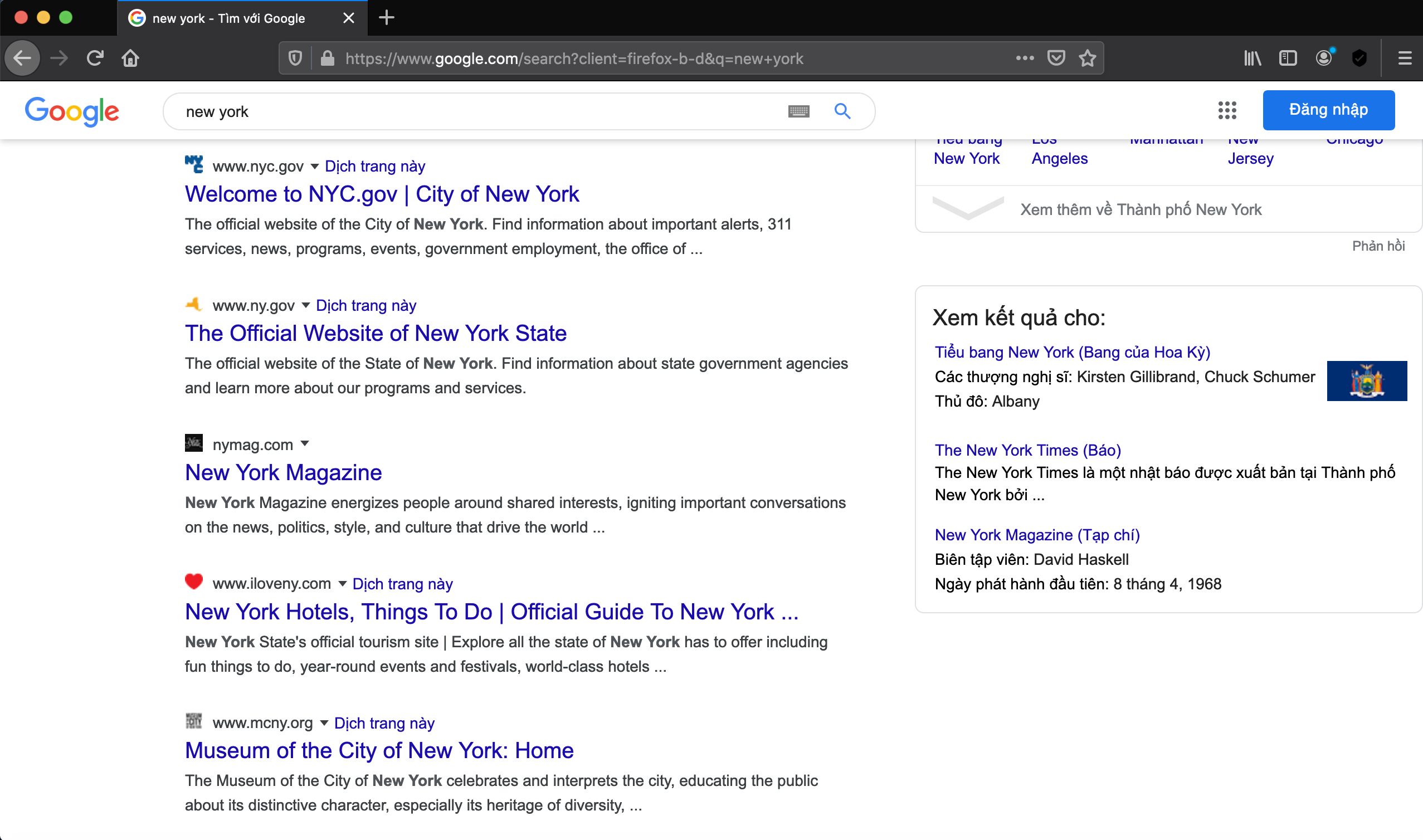Open the tracking protection shield icon
The height and width of the screenshot is (840, 1423).
coord(295,58)
